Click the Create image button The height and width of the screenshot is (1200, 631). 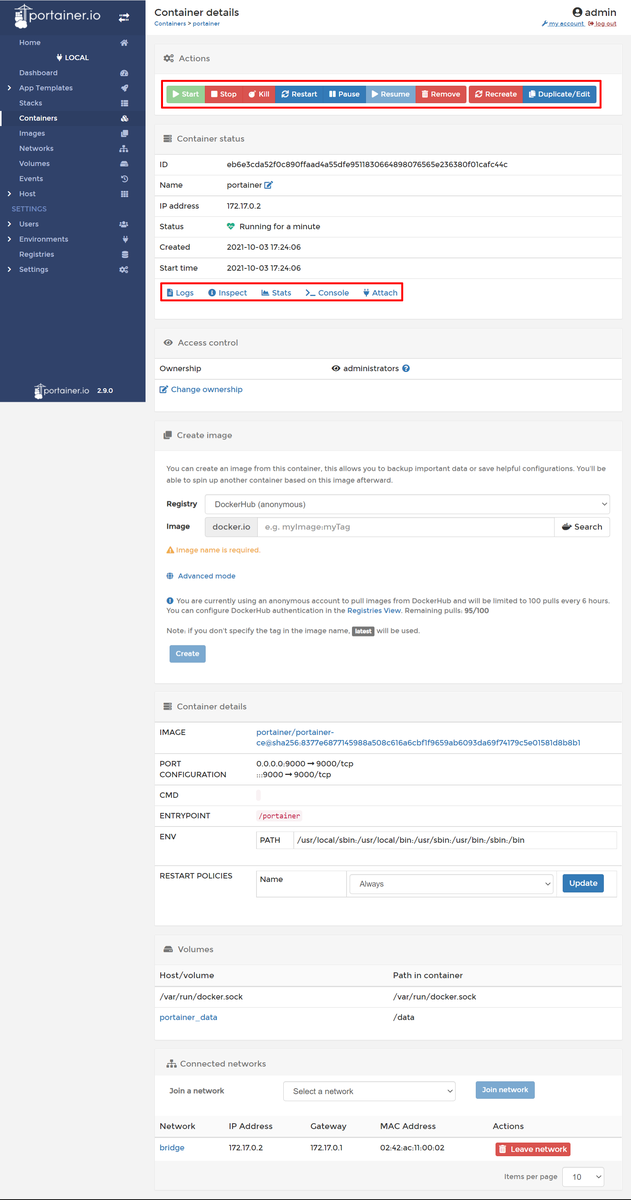coord(188,653)
